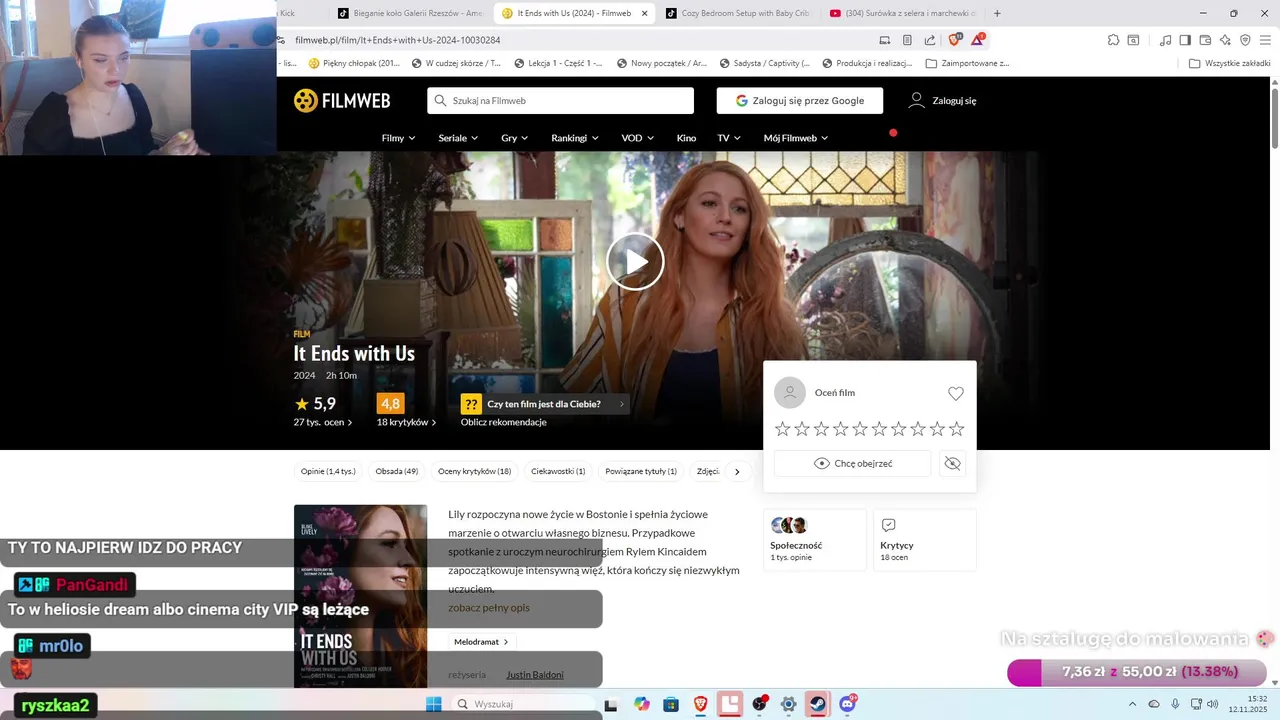Click the Steam icon in taskbar
Image resolution: width=1280 pixels, height=720 pixels.
click(x=818, y=704)
